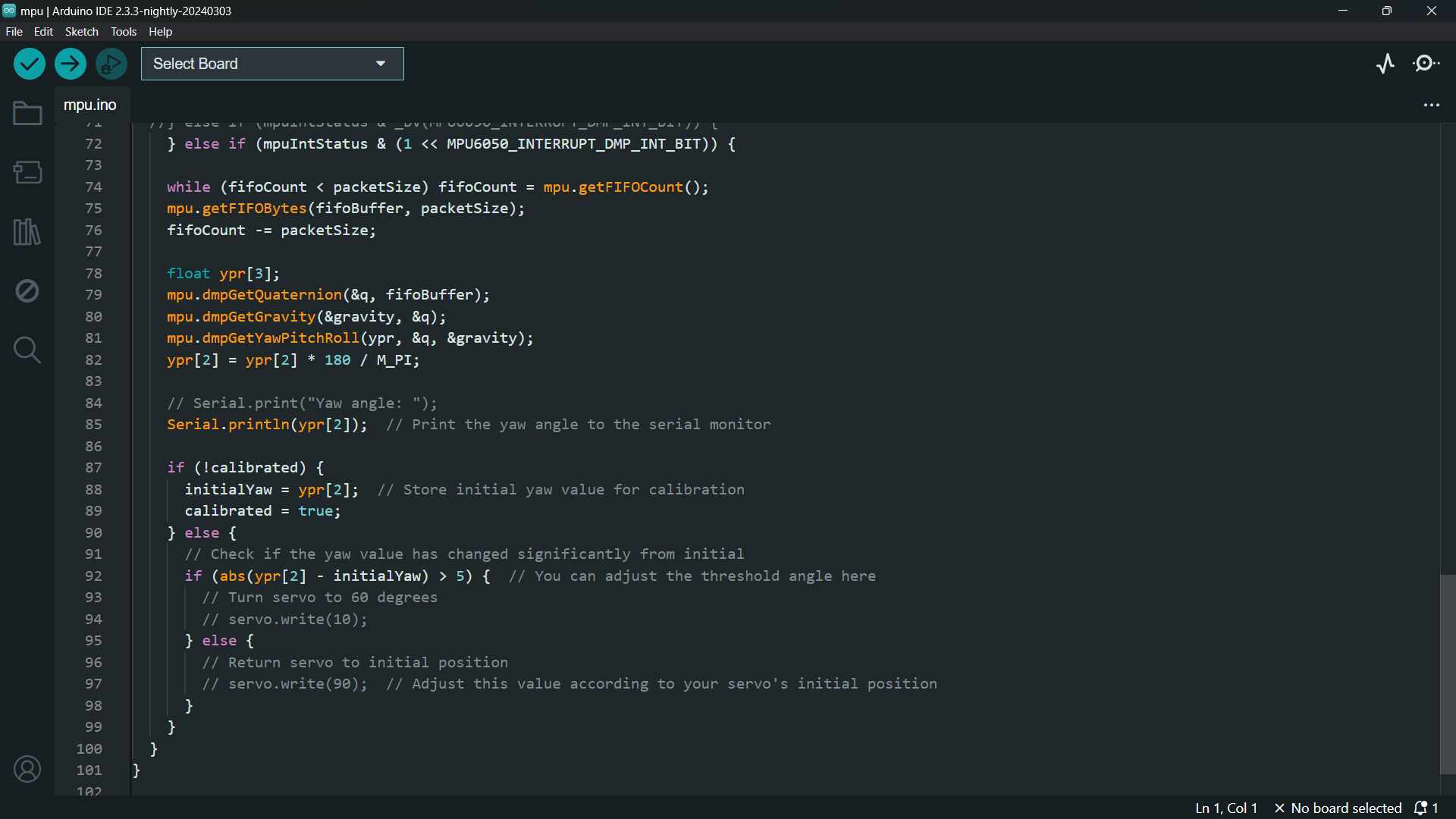Click the account profile icon

click(27, 770)
